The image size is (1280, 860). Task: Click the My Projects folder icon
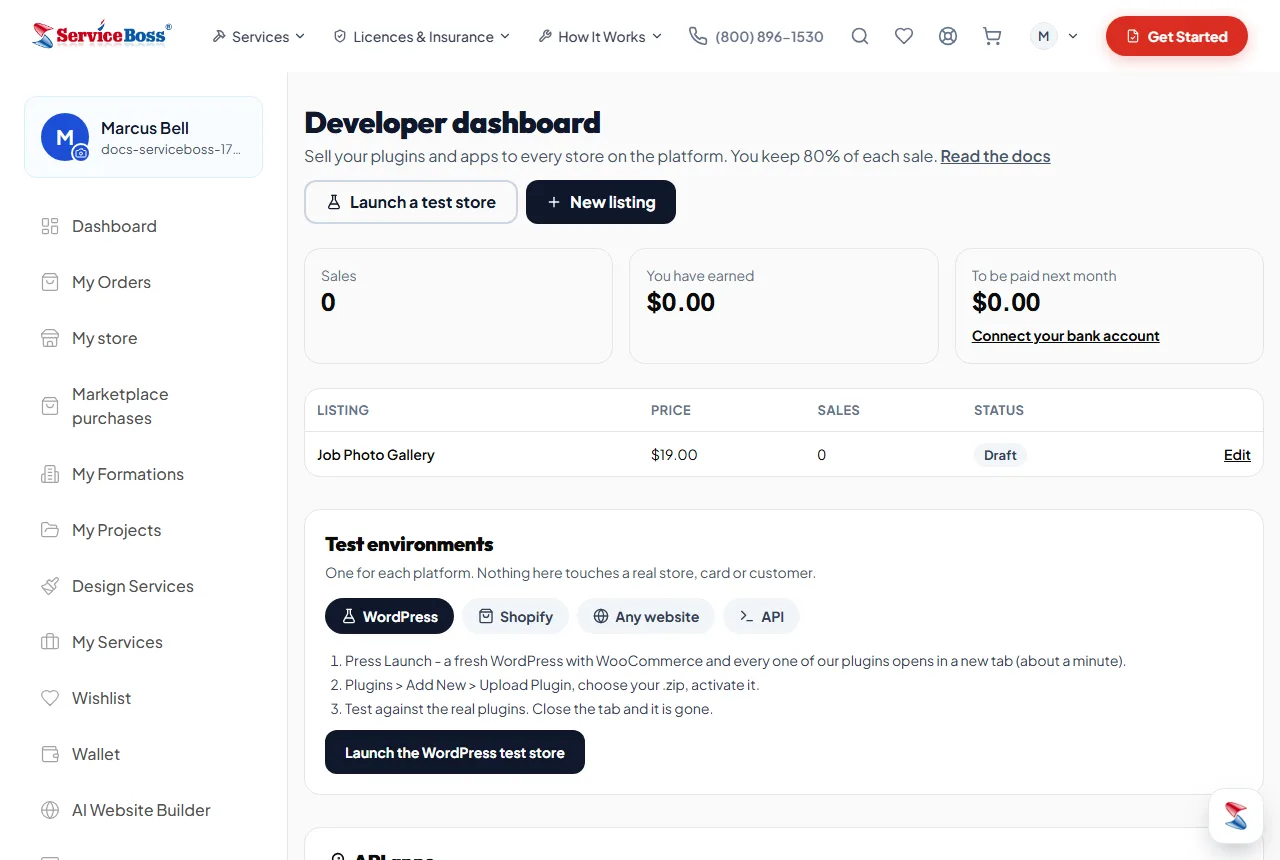50,530
